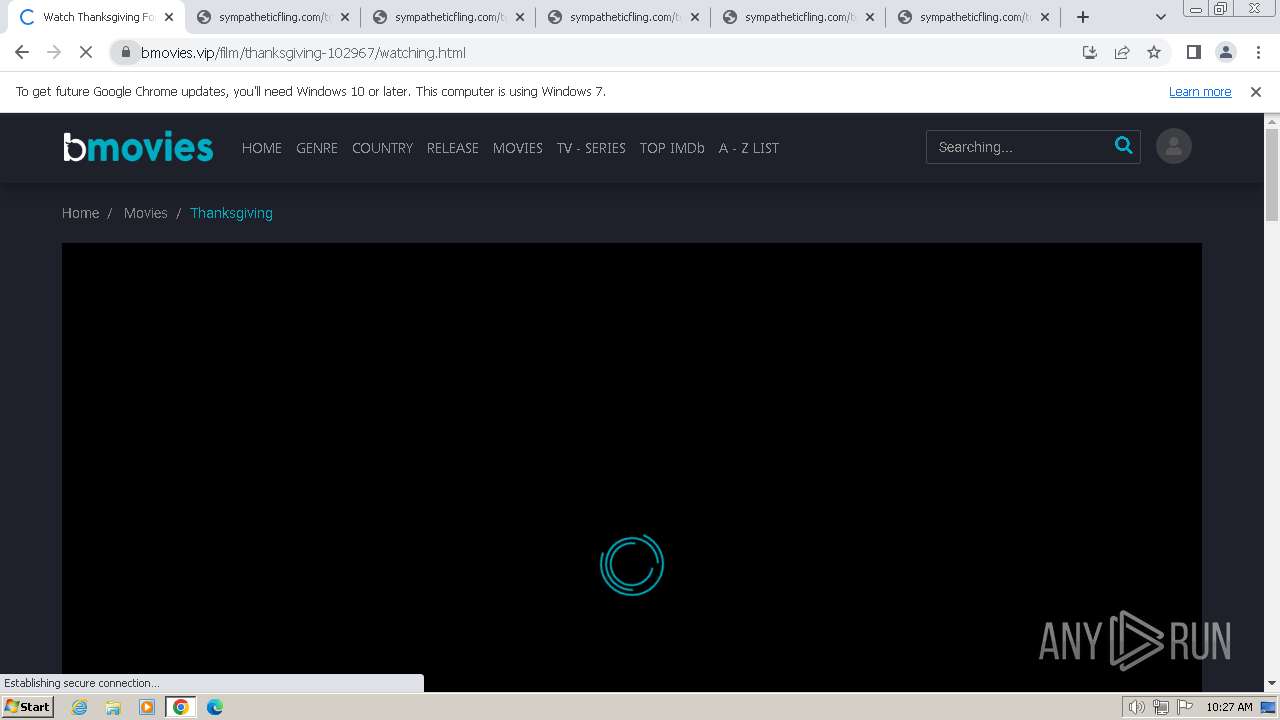Go to the MOVIES section
Screen dimensions: 1280x720
[x=518, y=148]
